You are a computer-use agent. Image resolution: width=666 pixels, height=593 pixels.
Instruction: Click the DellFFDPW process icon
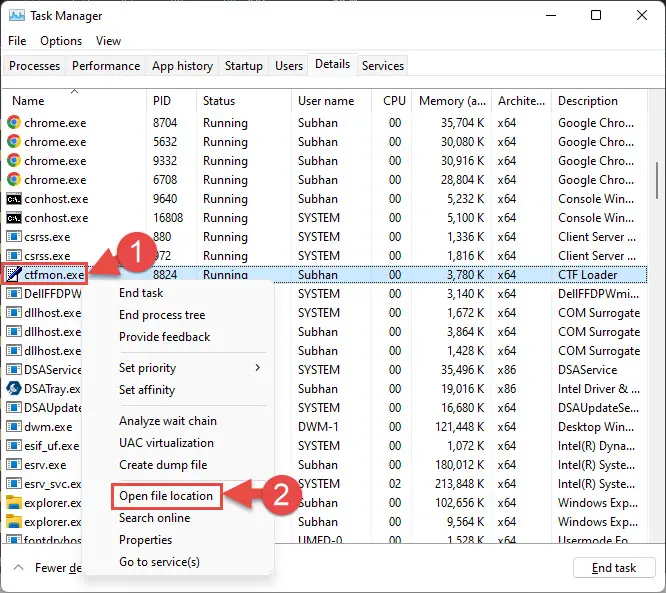tap(14, 294)
